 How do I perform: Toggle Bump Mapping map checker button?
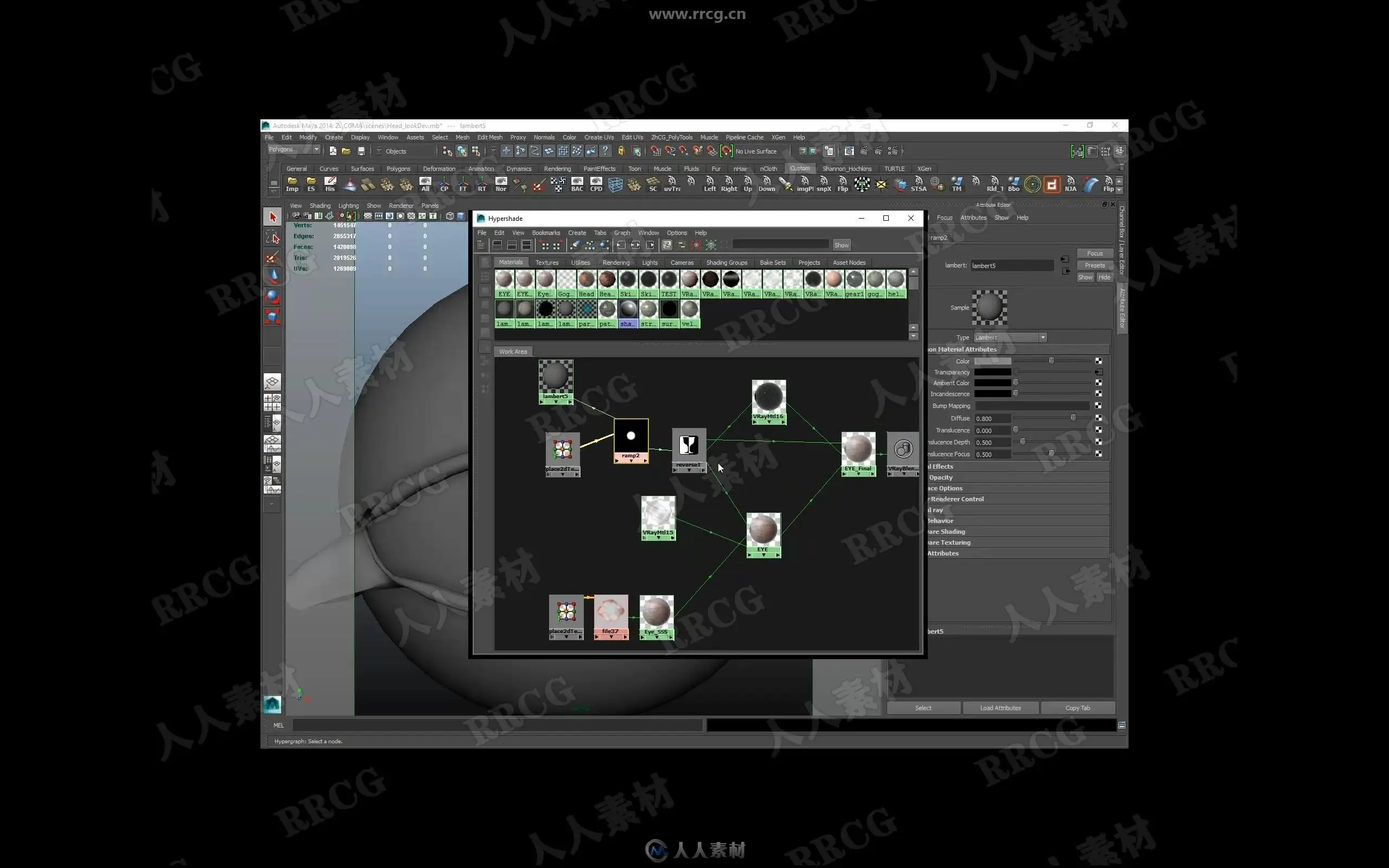[x=1098, y=406]
